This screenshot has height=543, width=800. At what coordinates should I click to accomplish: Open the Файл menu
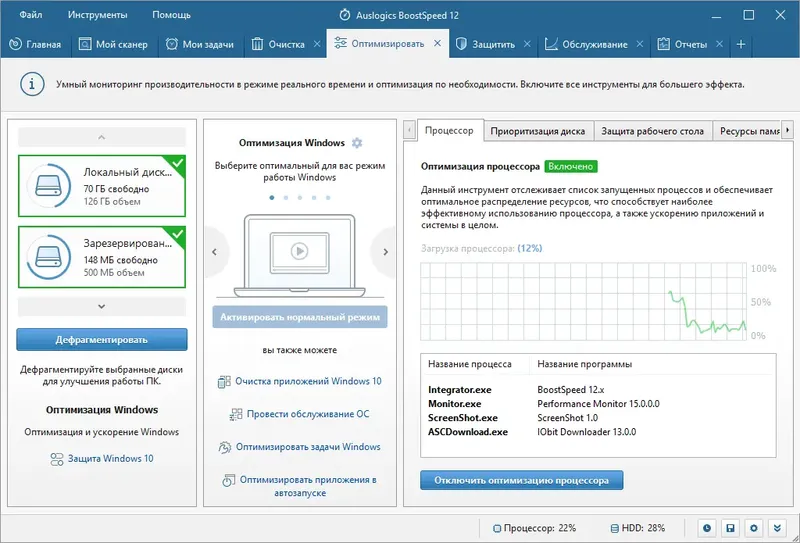point(31,15)
